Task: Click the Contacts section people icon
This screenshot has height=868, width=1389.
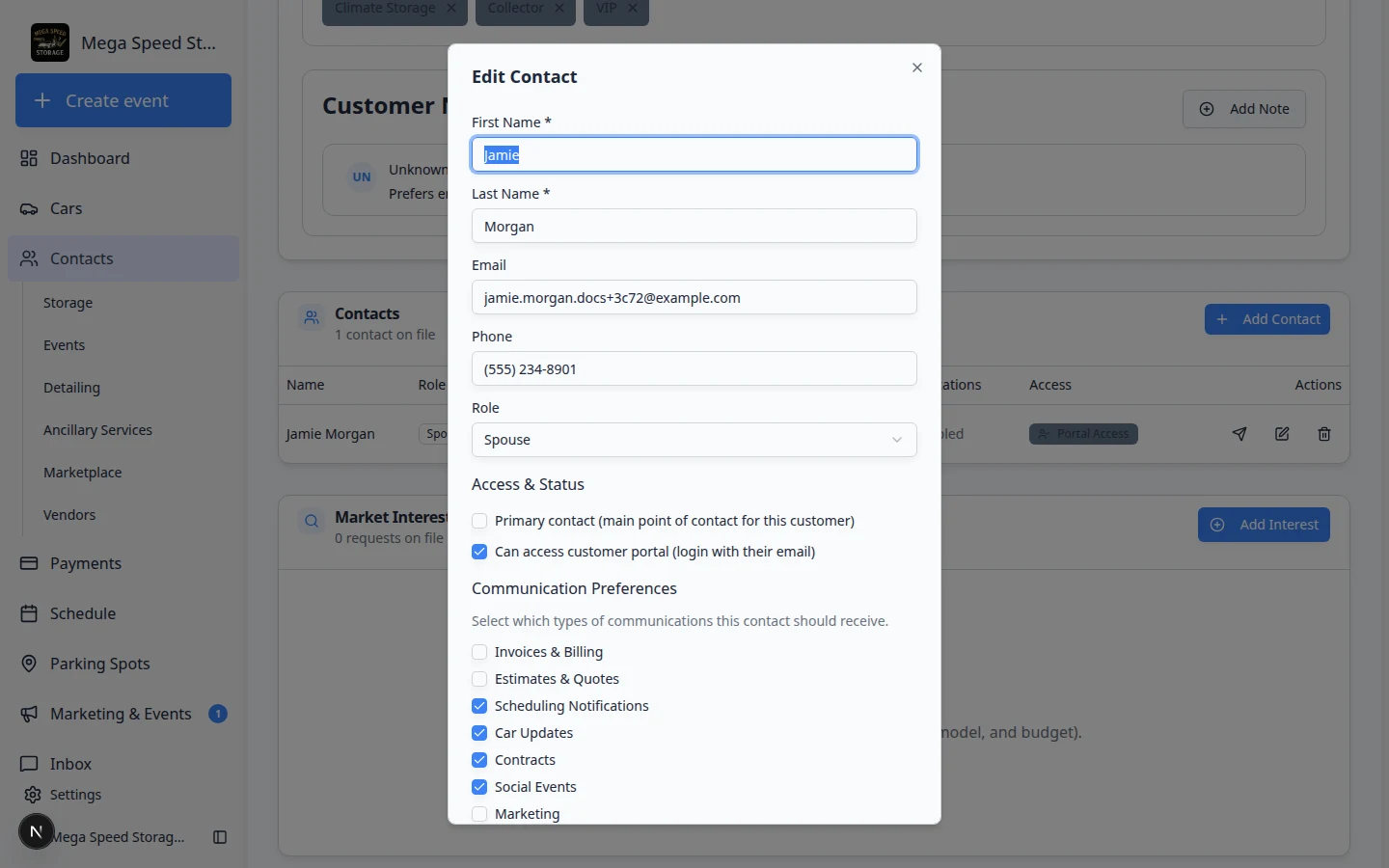Action: click(312, 317)
